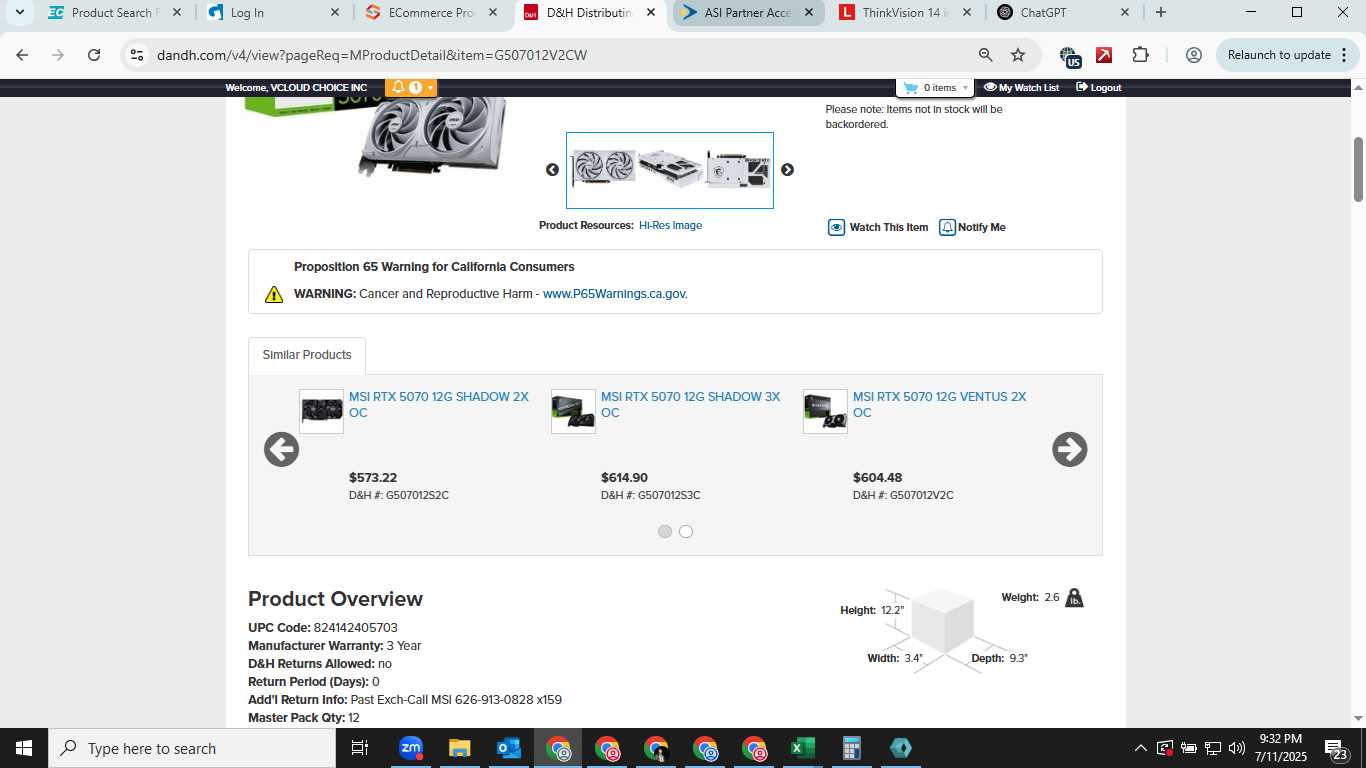
Task: Switch to the ThinkVision 14 tab
Action: [x=907, y=13]
